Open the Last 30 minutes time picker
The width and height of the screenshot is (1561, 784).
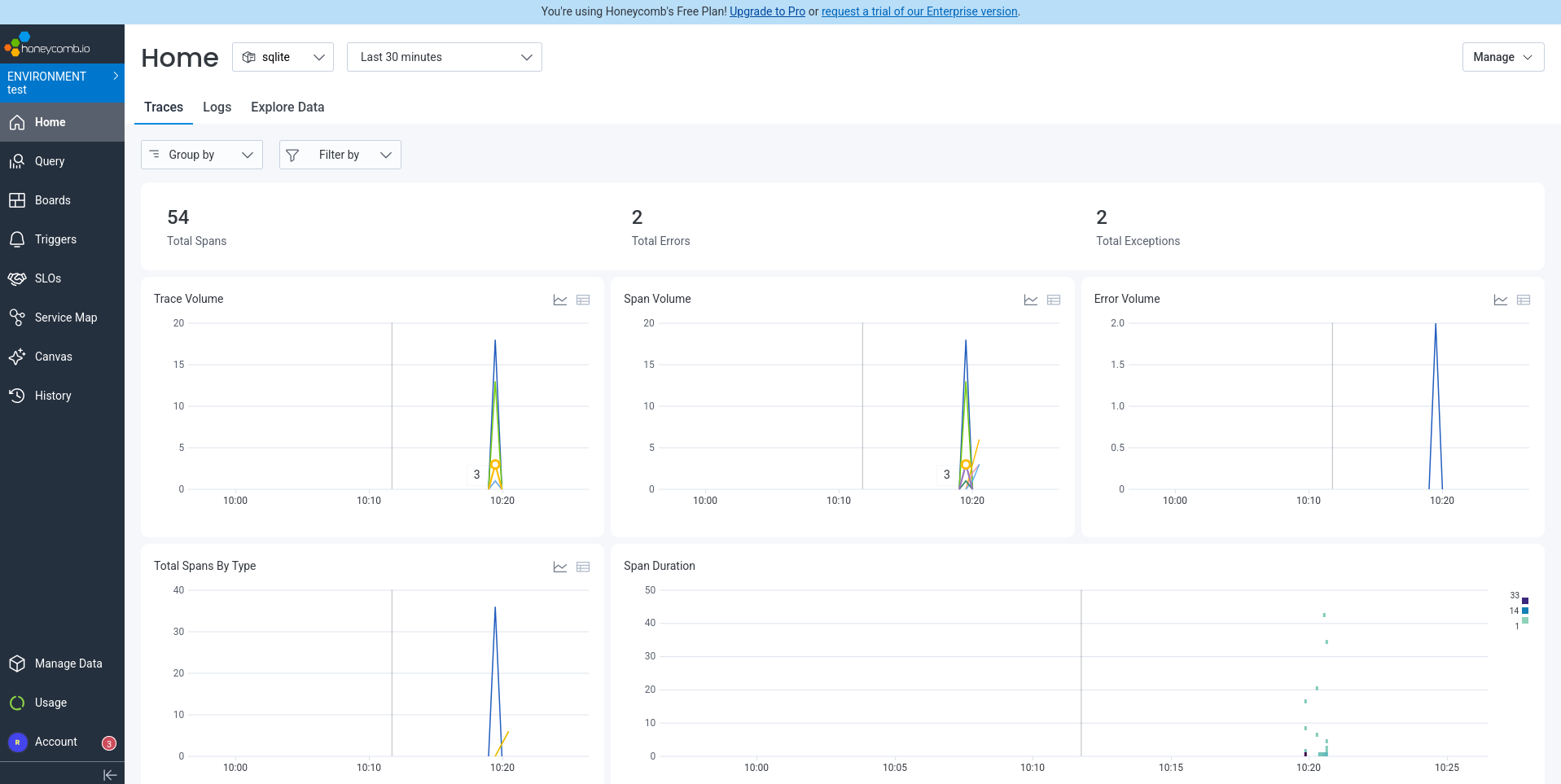coord(444,57)
